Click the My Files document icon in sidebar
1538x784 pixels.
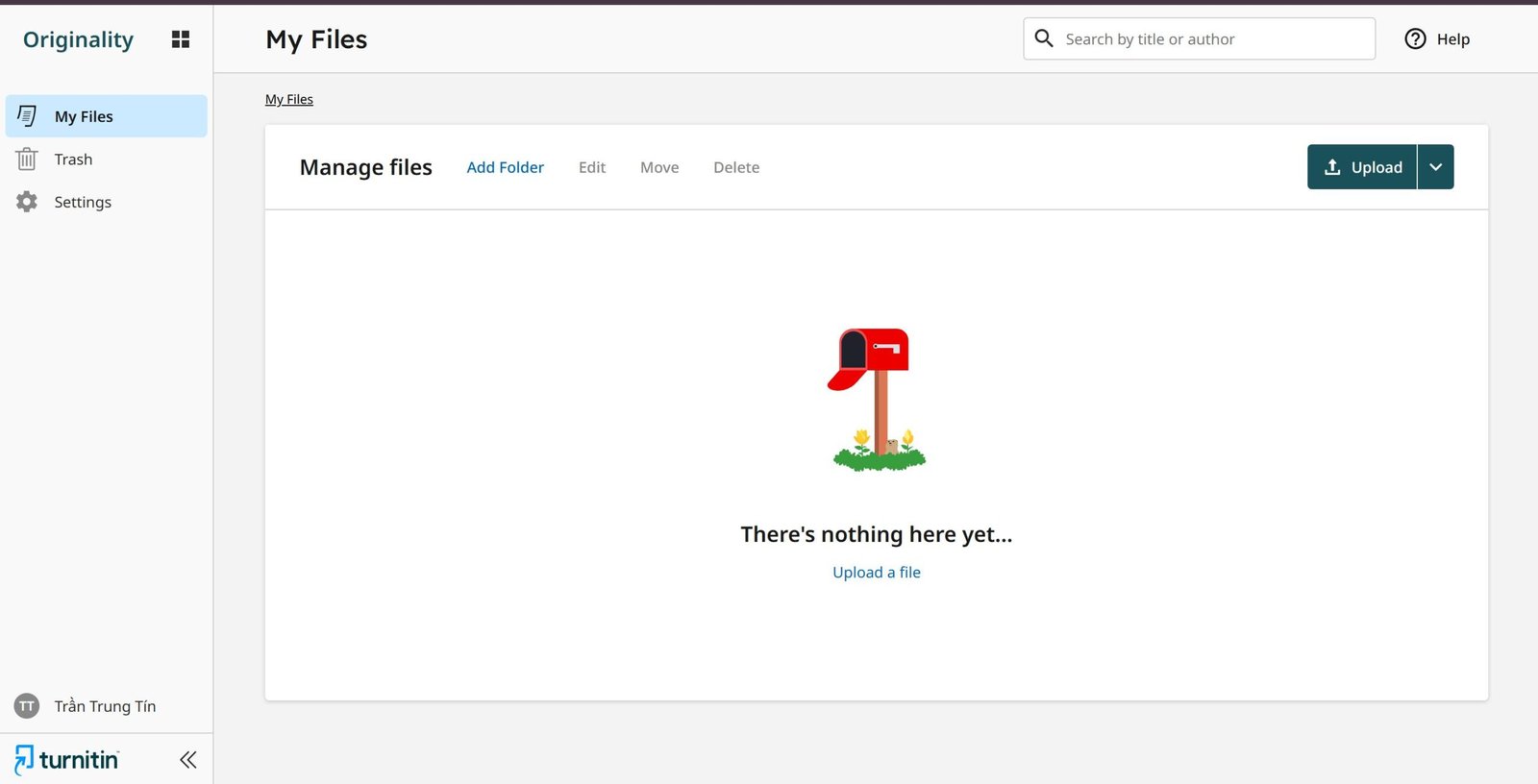tap(27, 116)
